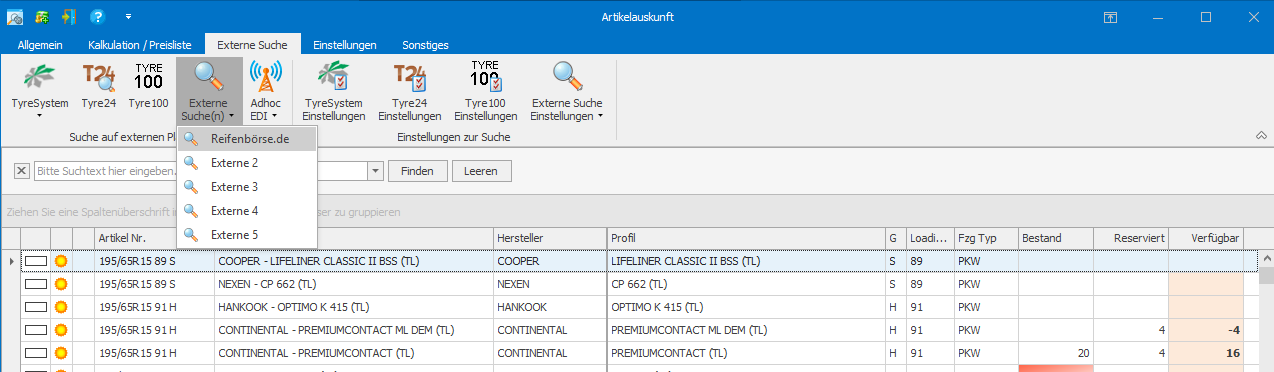Open TyreSystem Einstellungen
1274x372 pixels.
tap(333, 91)
